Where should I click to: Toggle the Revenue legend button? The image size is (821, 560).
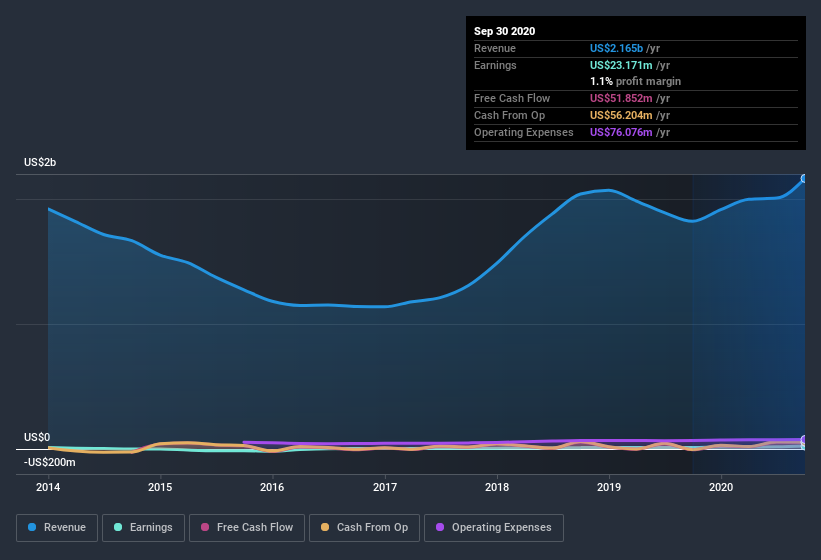click(x=57, y=528)
